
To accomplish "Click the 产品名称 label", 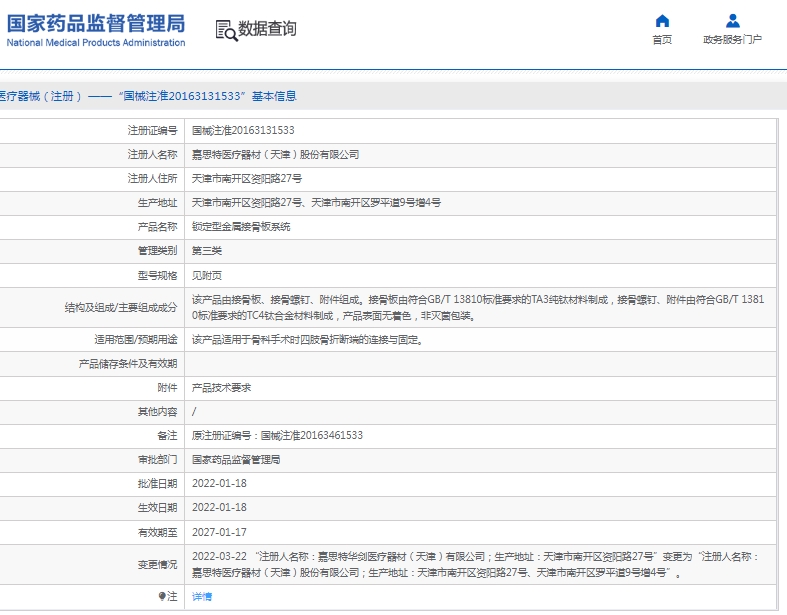I will tap(157, 227).
